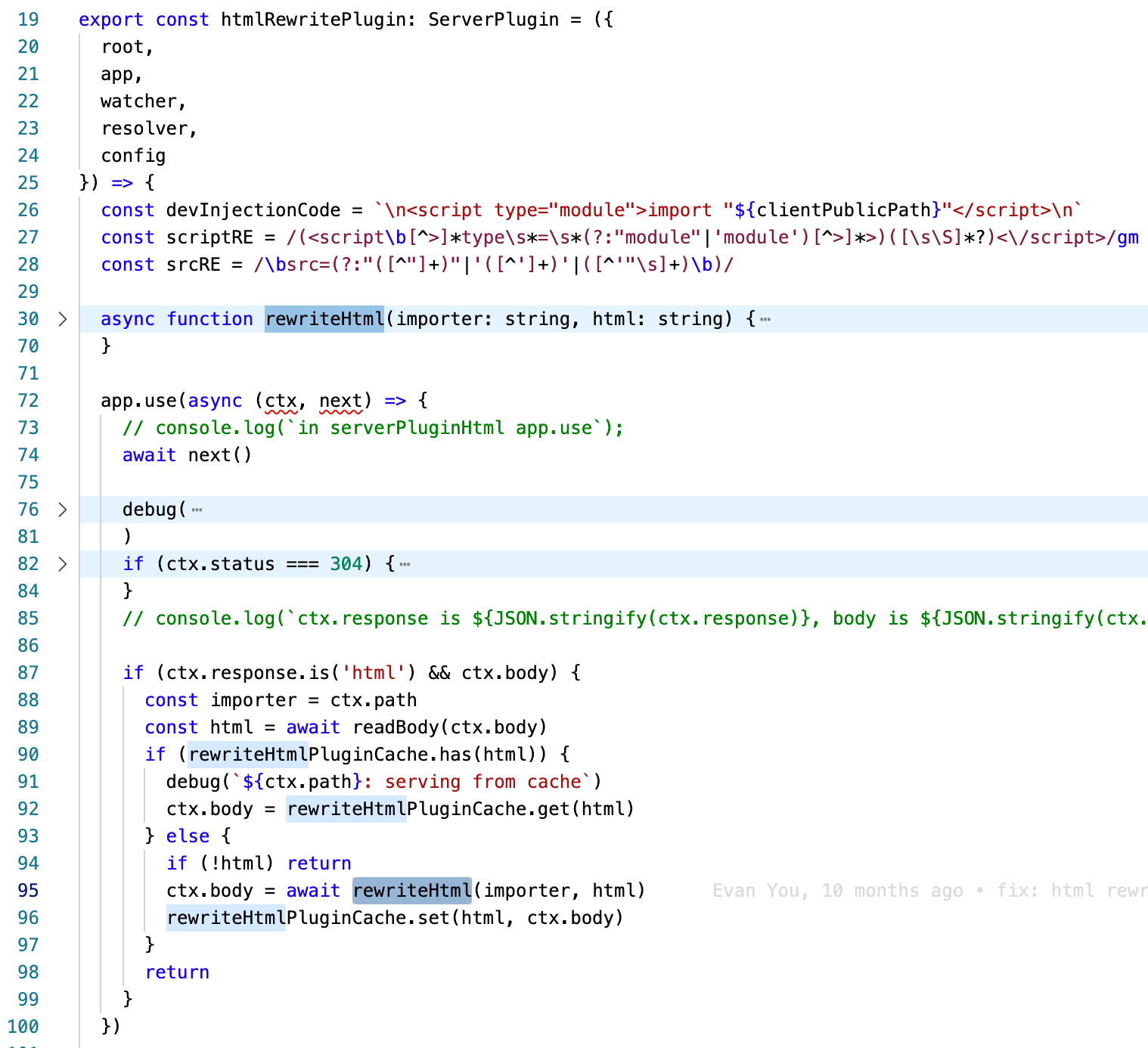Click the 'watcher,' parameter

(x=144, y=101)
